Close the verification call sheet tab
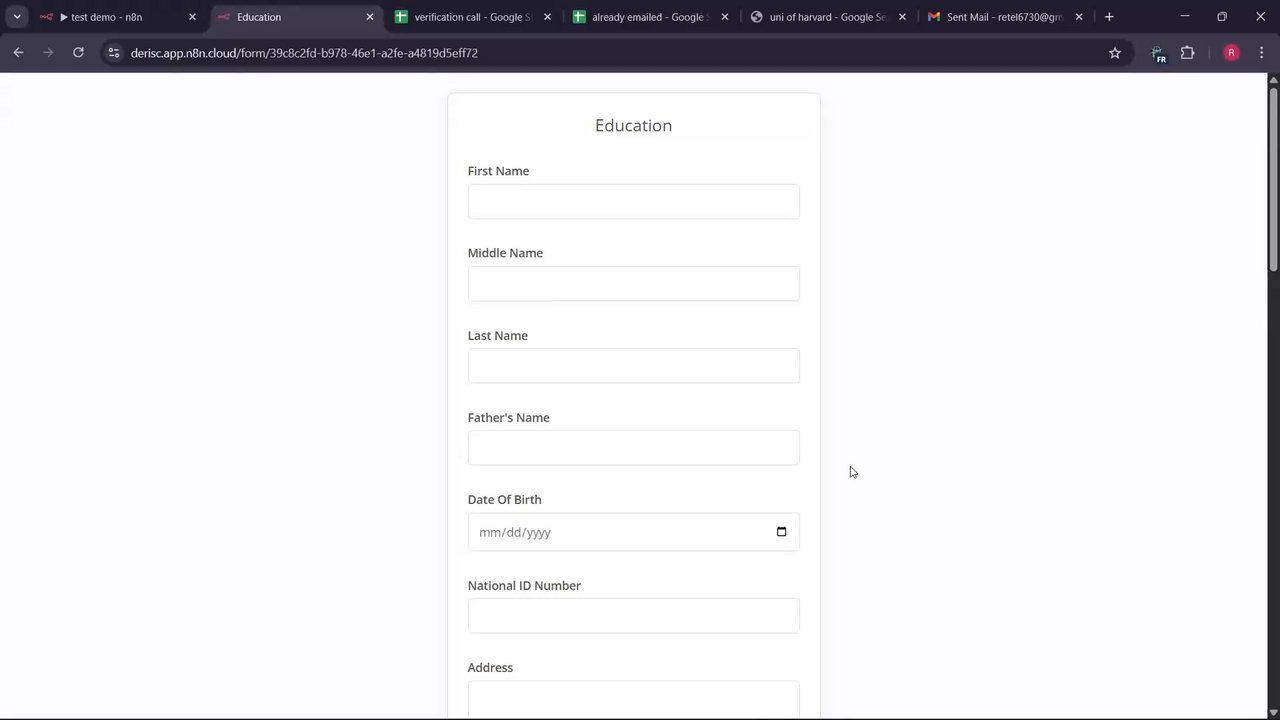This screenshot has width=1280, height=720. tap(547, 17)
